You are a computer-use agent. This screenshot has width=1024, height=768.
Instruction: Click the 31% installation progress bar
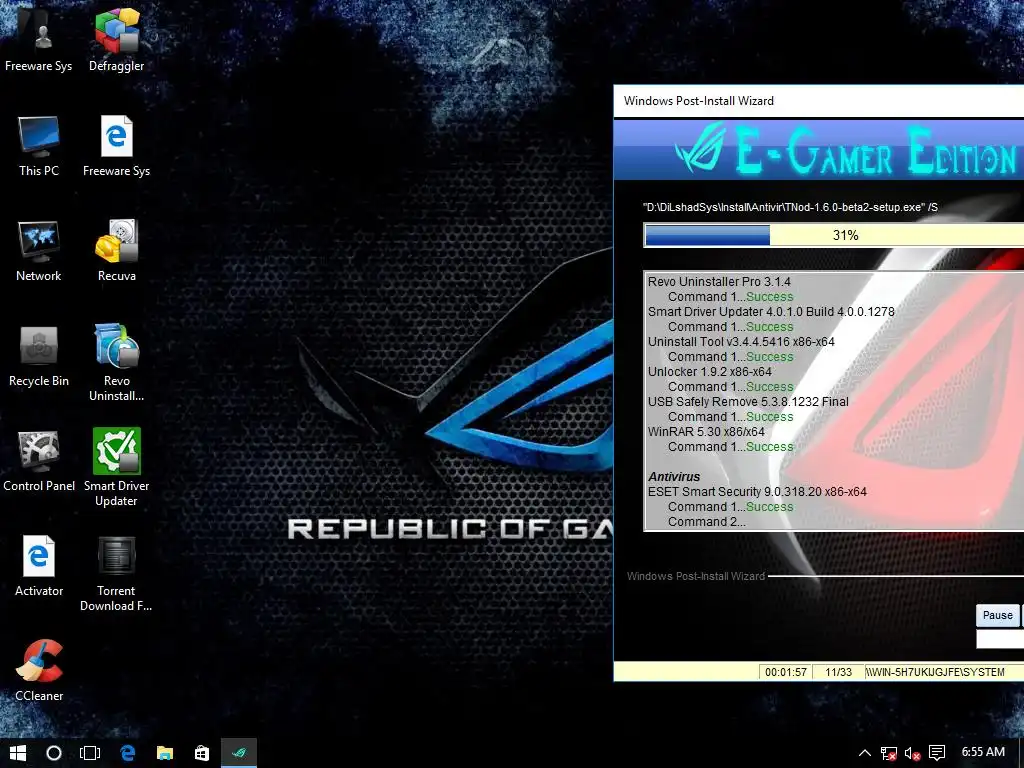click(834, 235)
